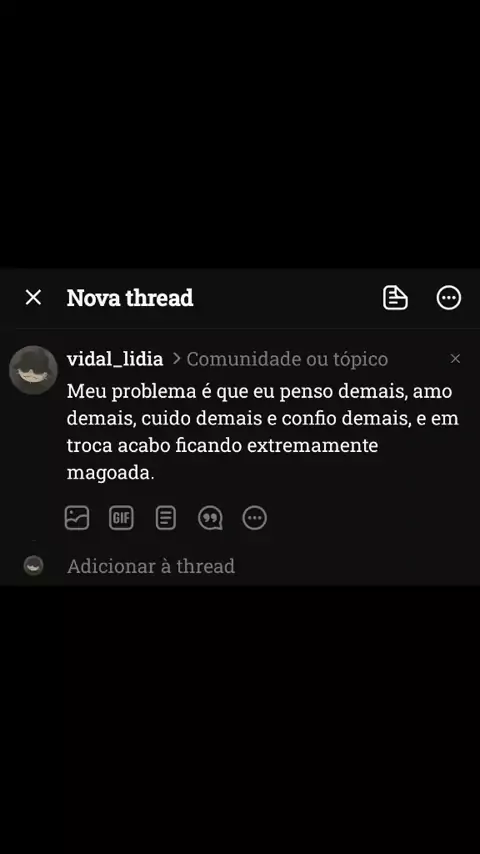Remove the Comunidade ou tópico field

(455, 359)
